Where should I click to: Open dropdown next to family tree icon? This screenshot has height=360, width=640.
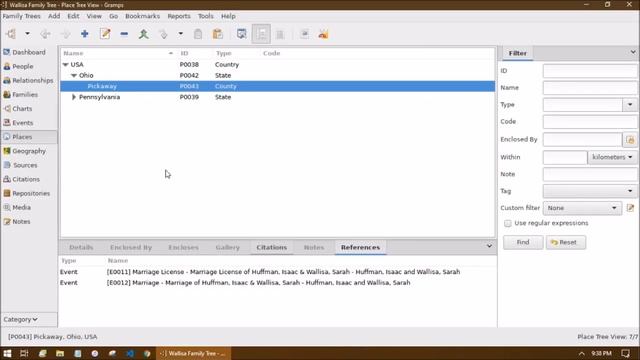pyautogui.click(x=27, y=34)
